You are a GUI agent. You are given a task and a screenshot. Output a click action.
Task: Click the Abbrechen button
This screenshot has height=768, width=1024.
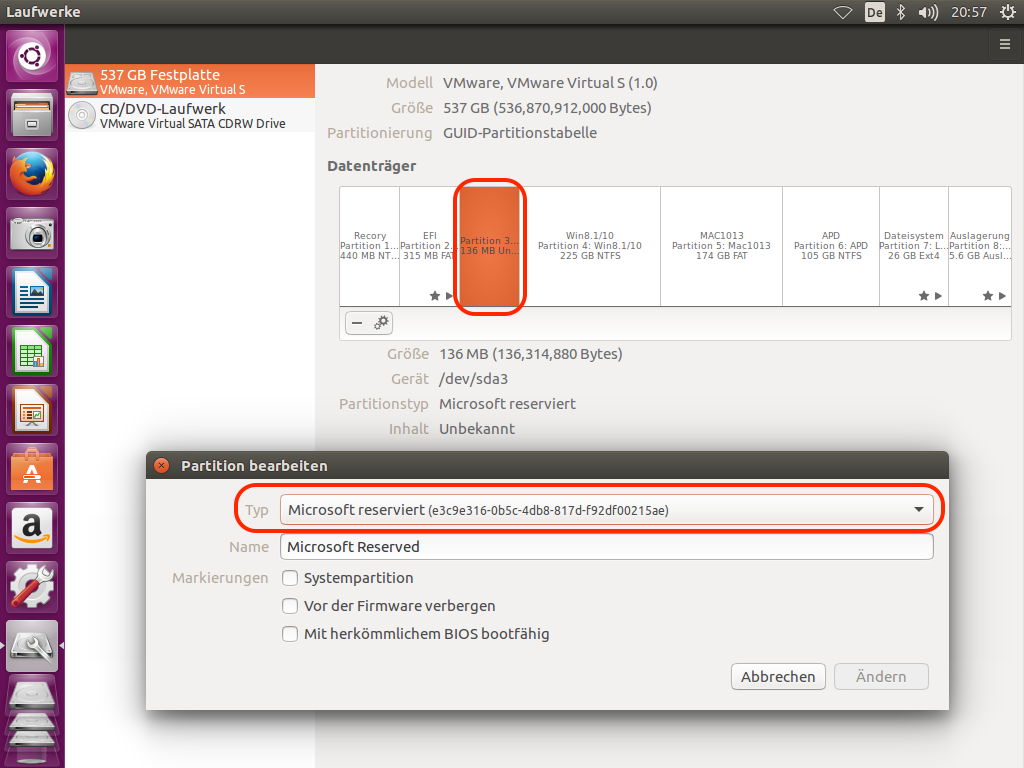coord(778,677)
